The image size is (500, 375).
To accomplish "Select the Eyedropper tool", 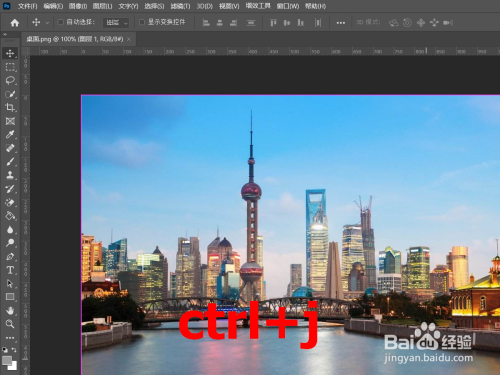I will tap(10, 134).
